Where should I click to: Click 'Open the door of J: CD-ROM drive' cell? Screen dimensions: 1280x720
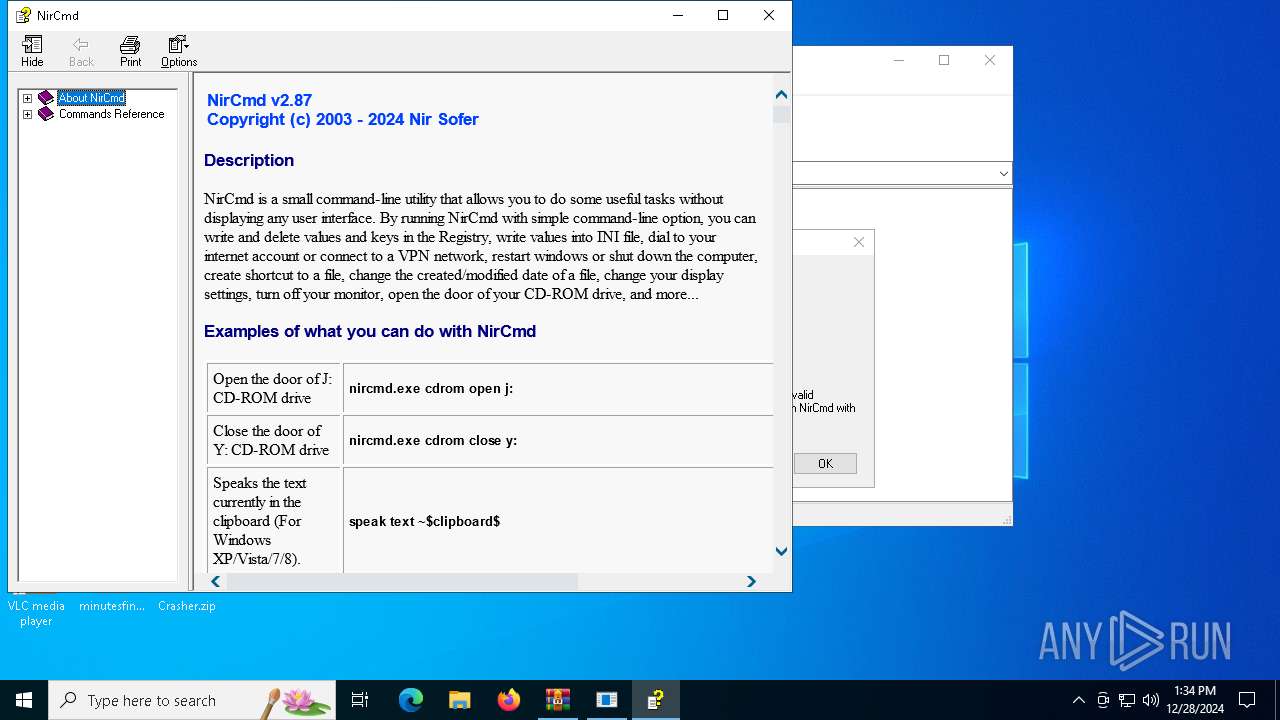click(274, 388)
